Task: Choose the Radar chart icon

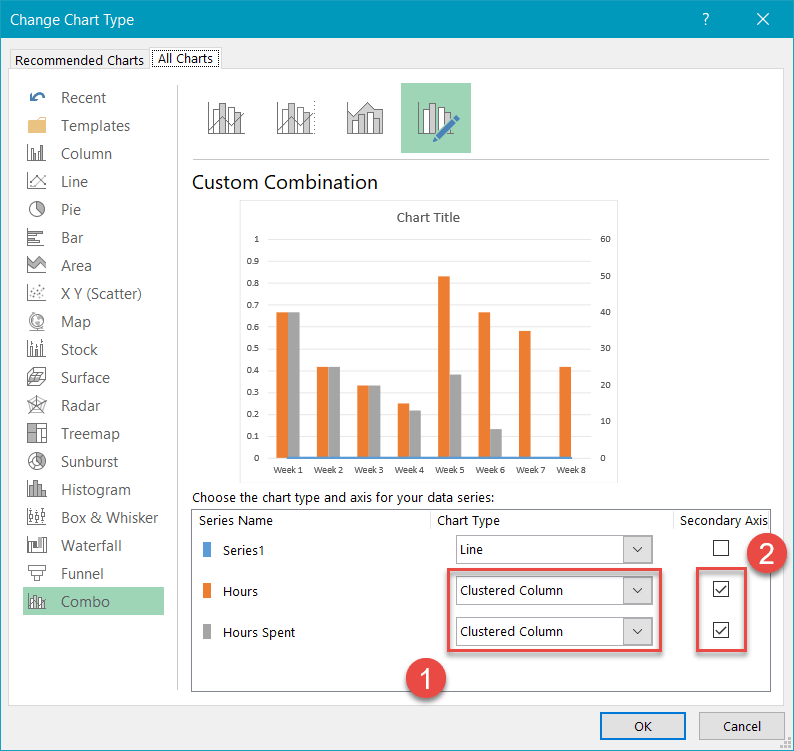Action: 36,405
